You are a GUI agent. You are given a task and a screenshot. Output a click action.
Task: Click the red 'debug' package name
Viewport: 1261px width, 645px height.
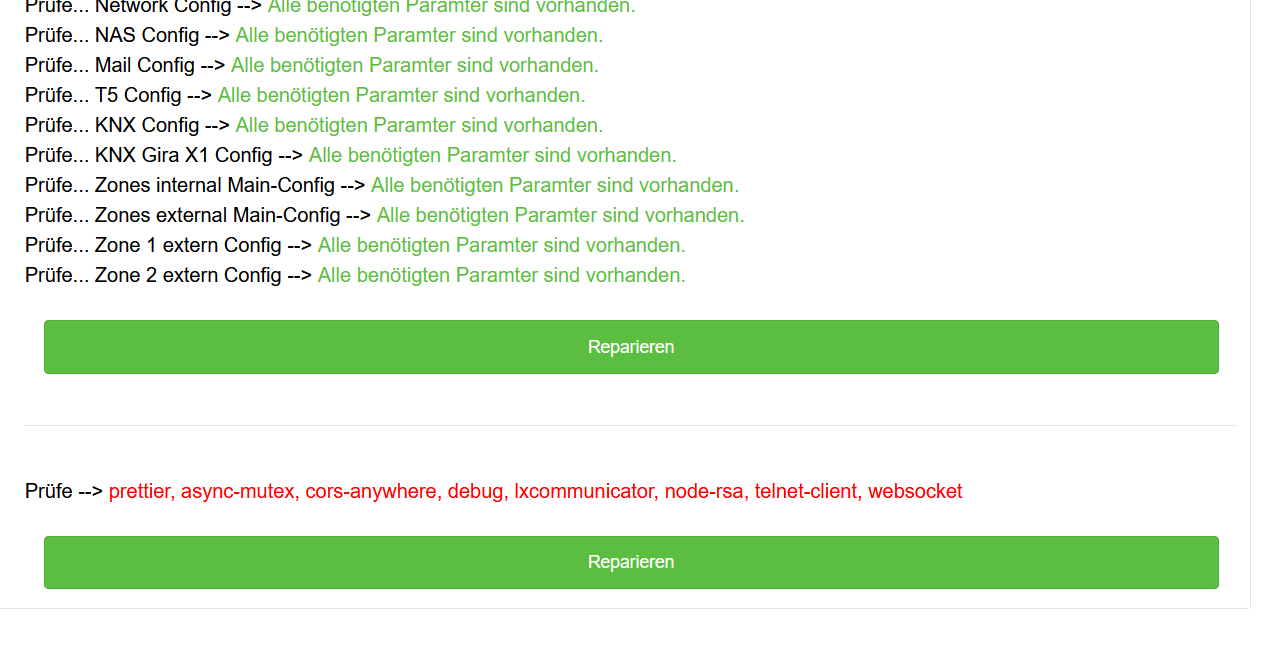pyautogui.click(x=475, y=492)
